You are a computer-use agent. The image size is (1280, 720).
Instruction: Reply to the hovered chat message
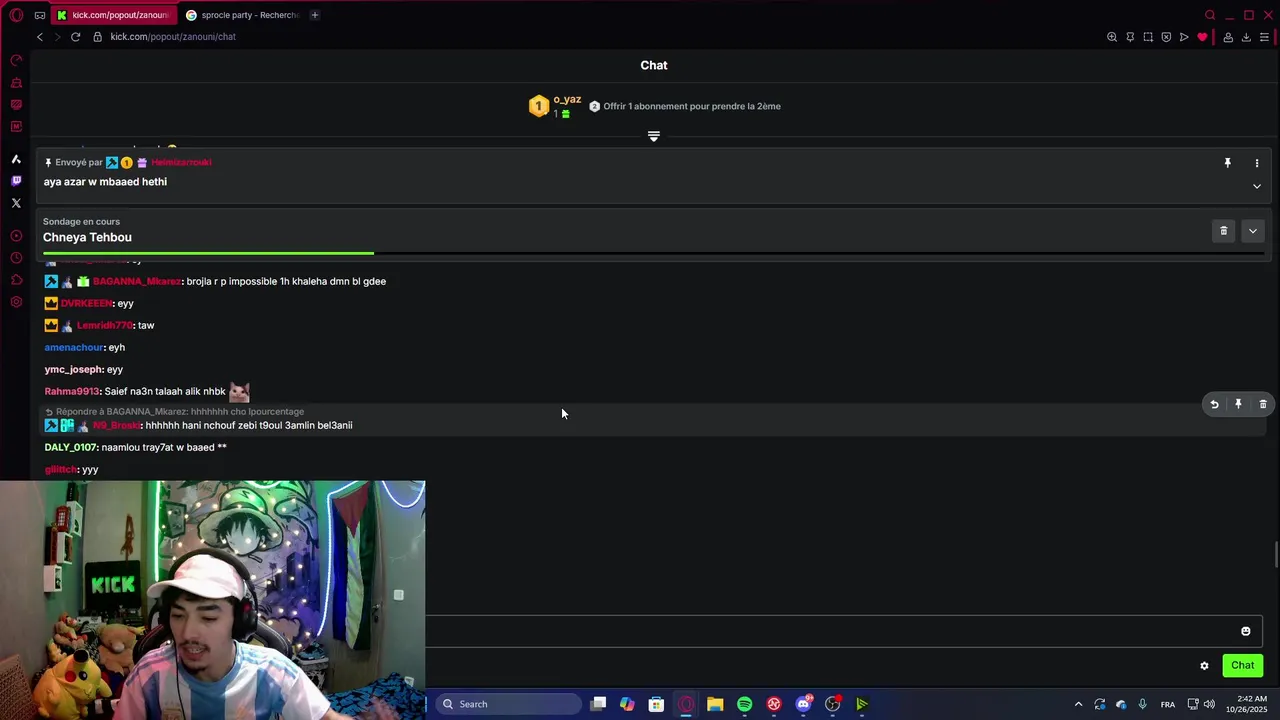(x=1214, y=404)
